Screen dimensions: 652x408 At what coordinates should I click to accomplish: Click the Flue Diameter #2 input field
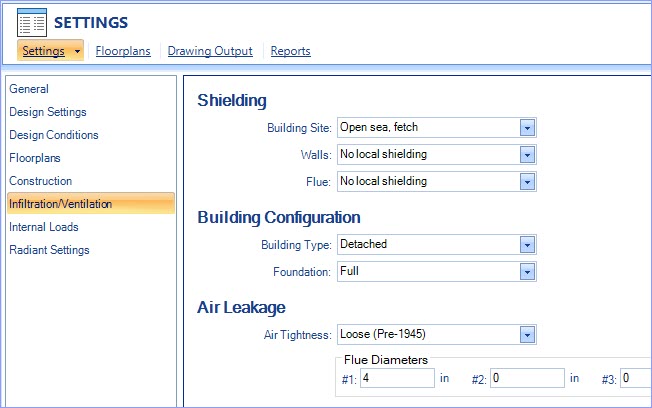(528, 378)
